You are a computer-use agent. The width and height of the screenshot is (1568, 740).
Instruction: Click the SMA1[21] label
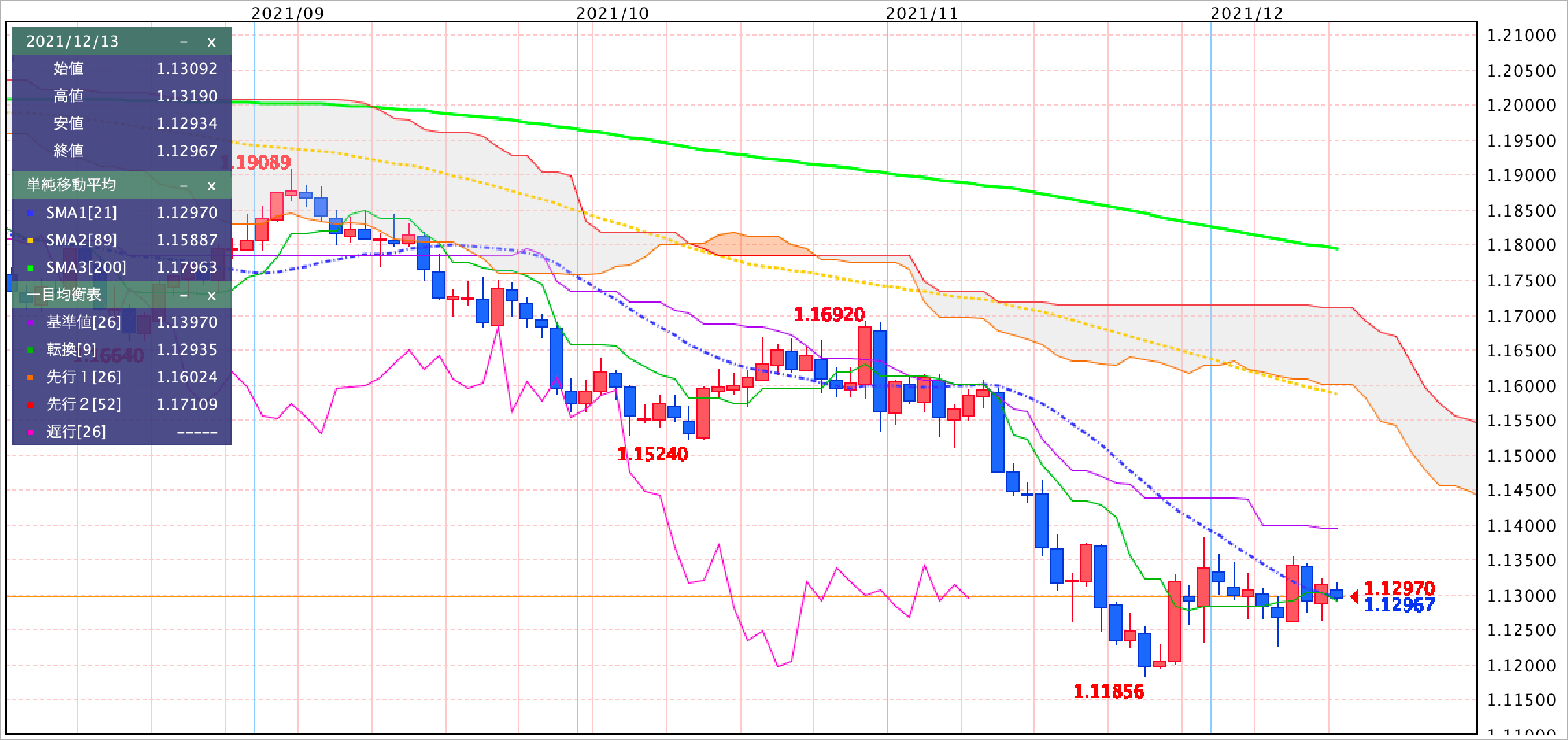[82, 213]
